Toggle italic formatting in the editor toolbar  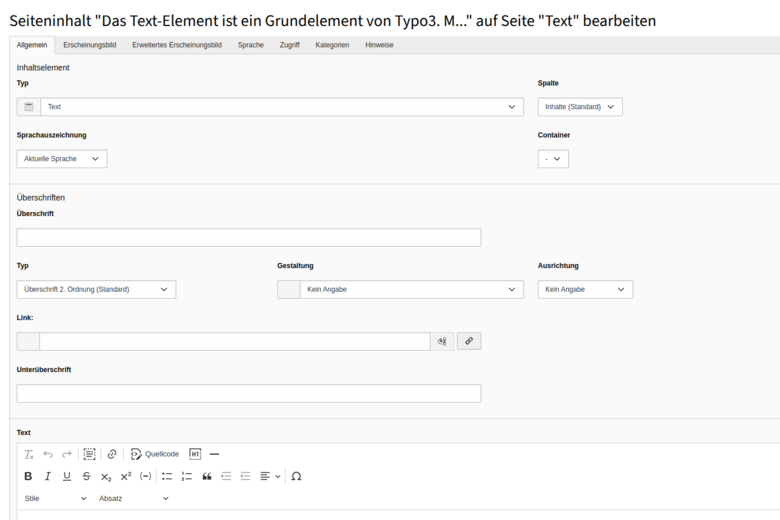[x=48, y=476]
